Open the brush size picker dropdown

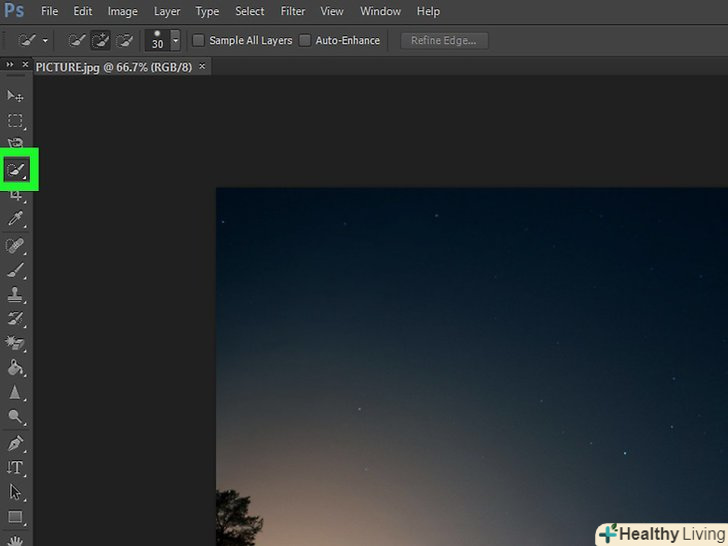coord(176,41)
